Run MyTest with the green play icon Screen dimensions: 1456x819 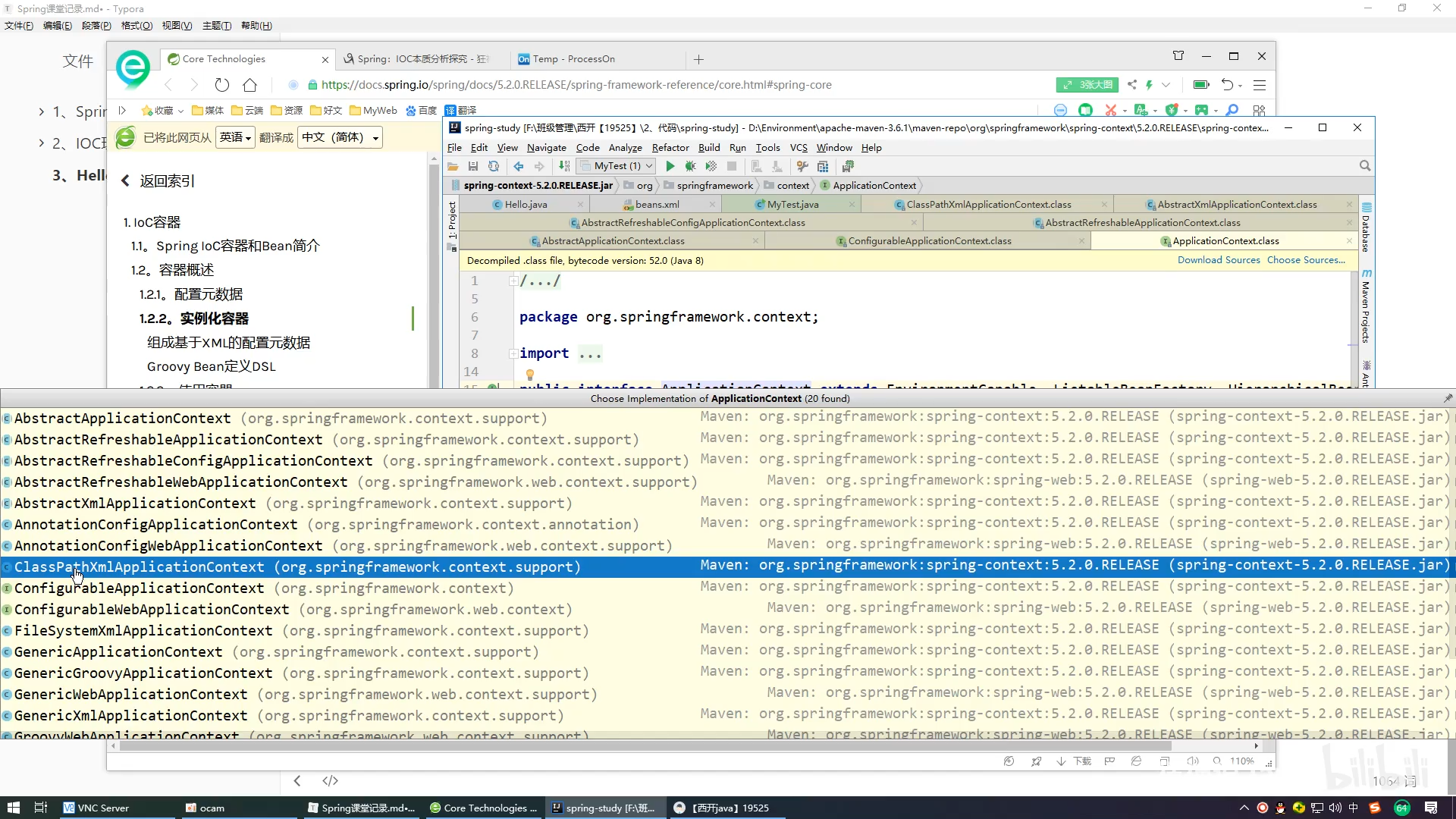tap(670, 166)
